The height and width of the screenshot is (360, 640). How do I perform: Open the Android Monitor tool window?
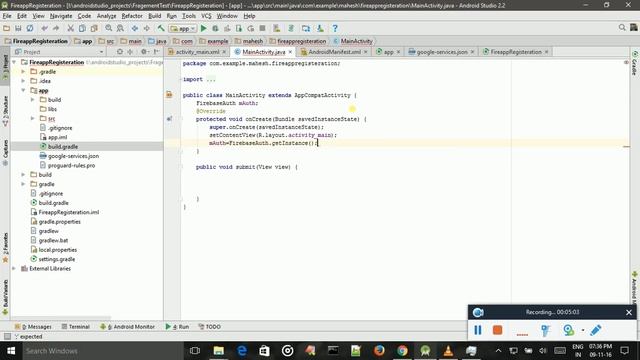[x=127, y=327]
